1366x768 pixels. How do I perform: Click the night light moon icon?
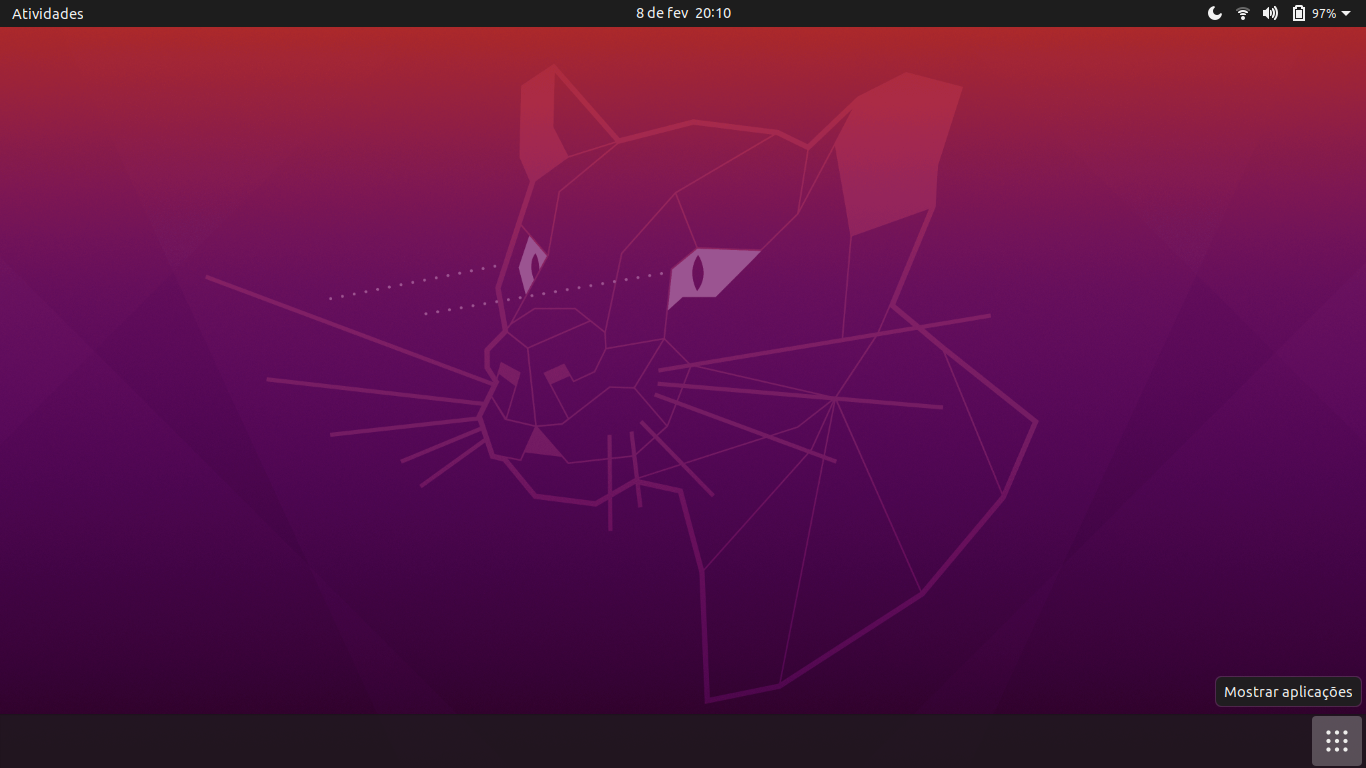(1215, 13)
